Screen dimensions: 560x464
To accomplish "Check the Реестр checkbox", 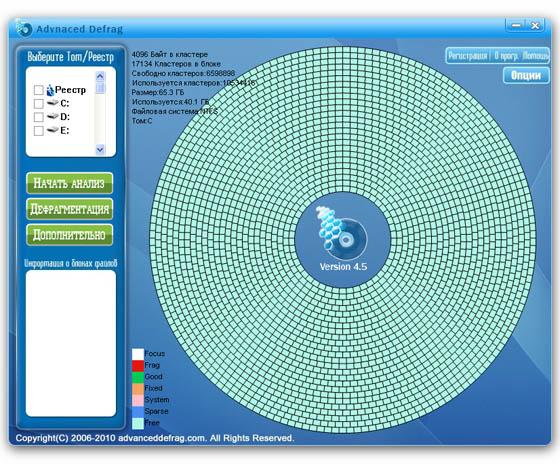I will pyautogui.click(x=39, y=90).
